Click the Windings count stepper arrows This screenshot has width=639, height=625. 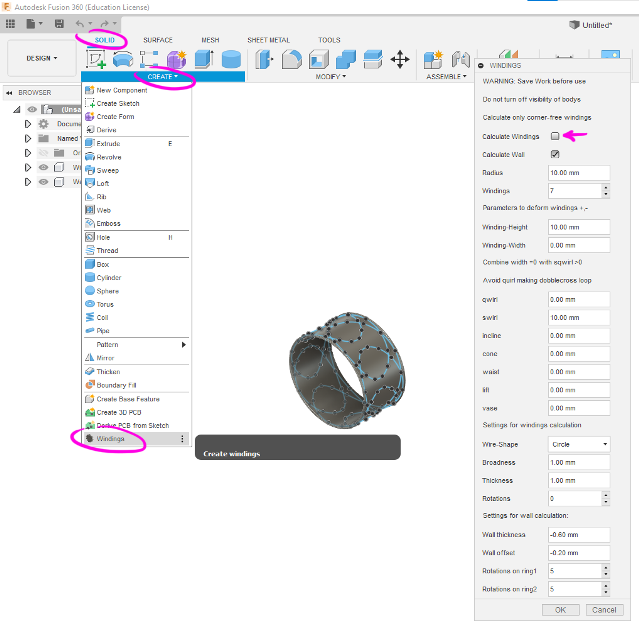pyautogui.click(x=606, y=191)
